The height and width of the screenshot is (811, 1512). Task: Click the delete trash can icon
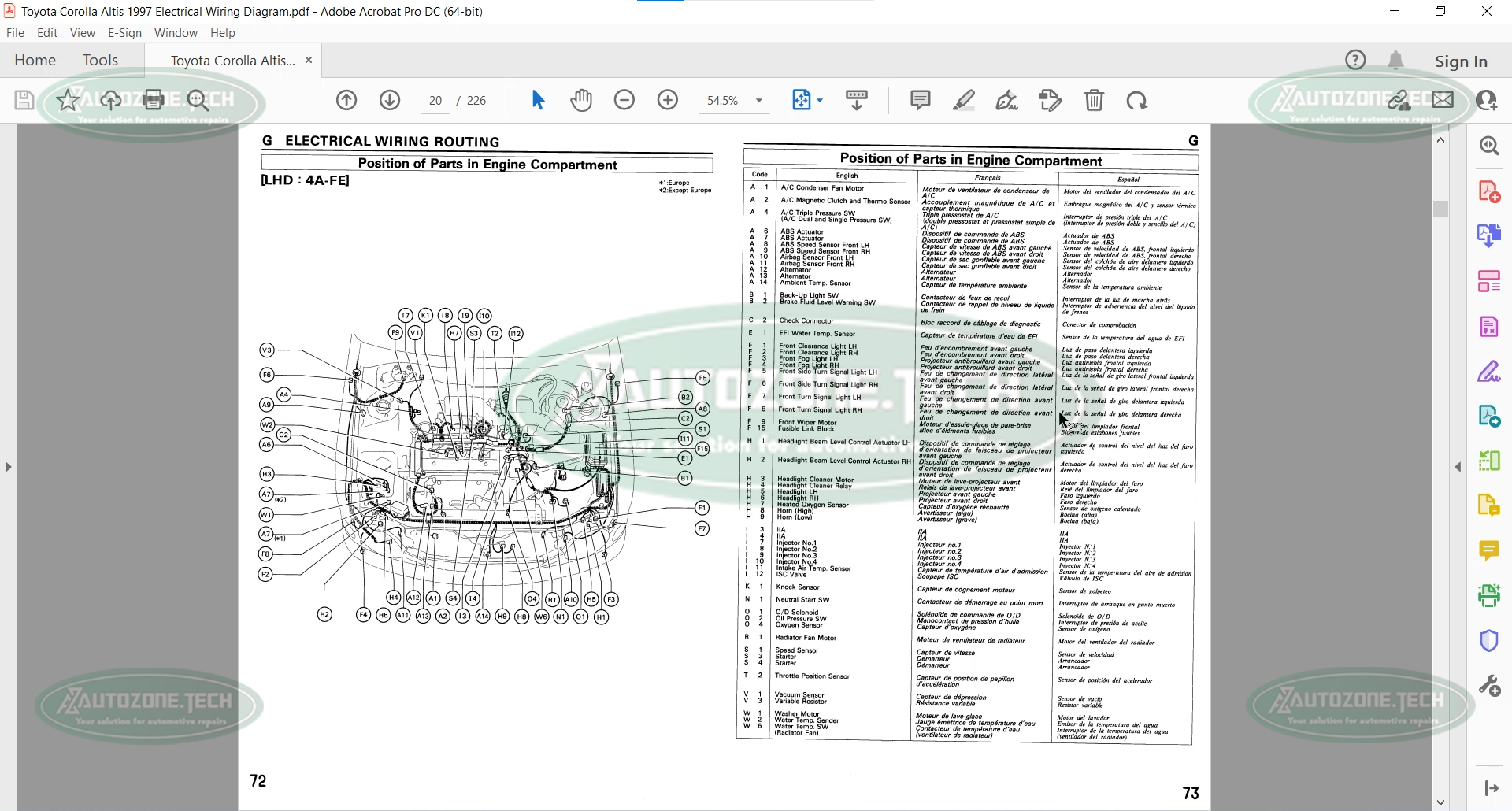point(1094,100)
